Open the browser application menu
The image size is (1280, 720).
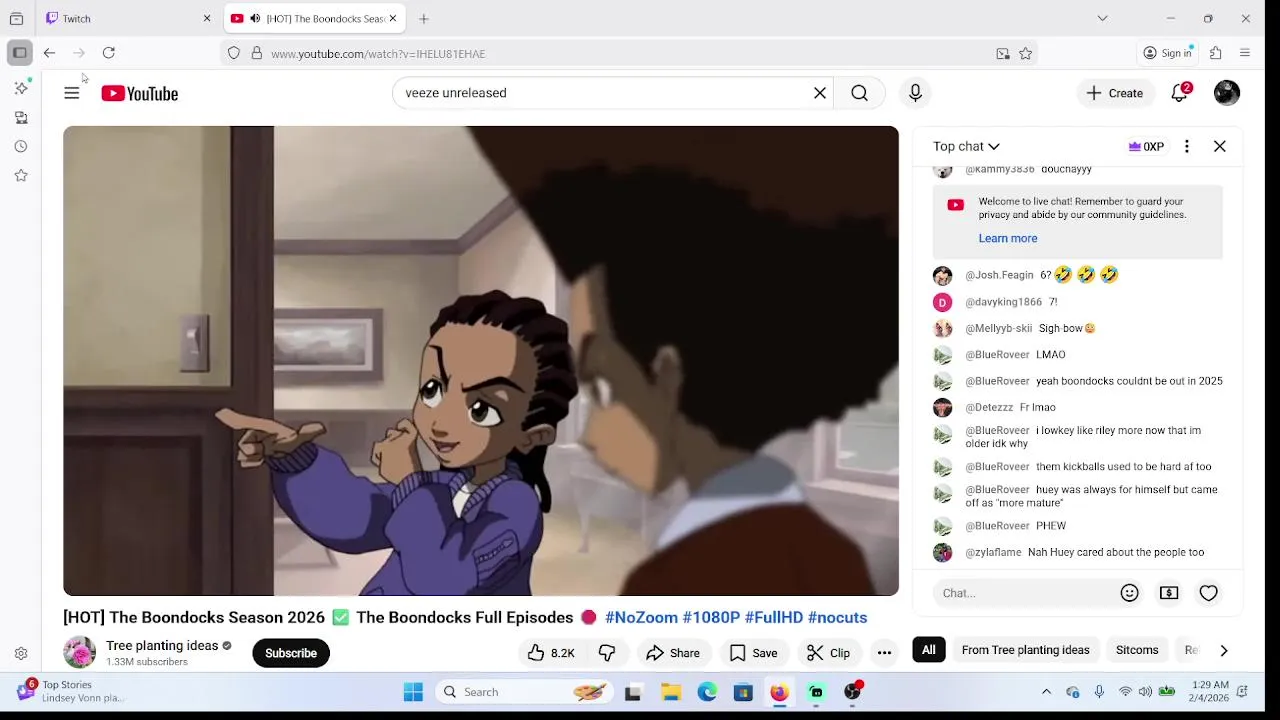(1245, 53)
